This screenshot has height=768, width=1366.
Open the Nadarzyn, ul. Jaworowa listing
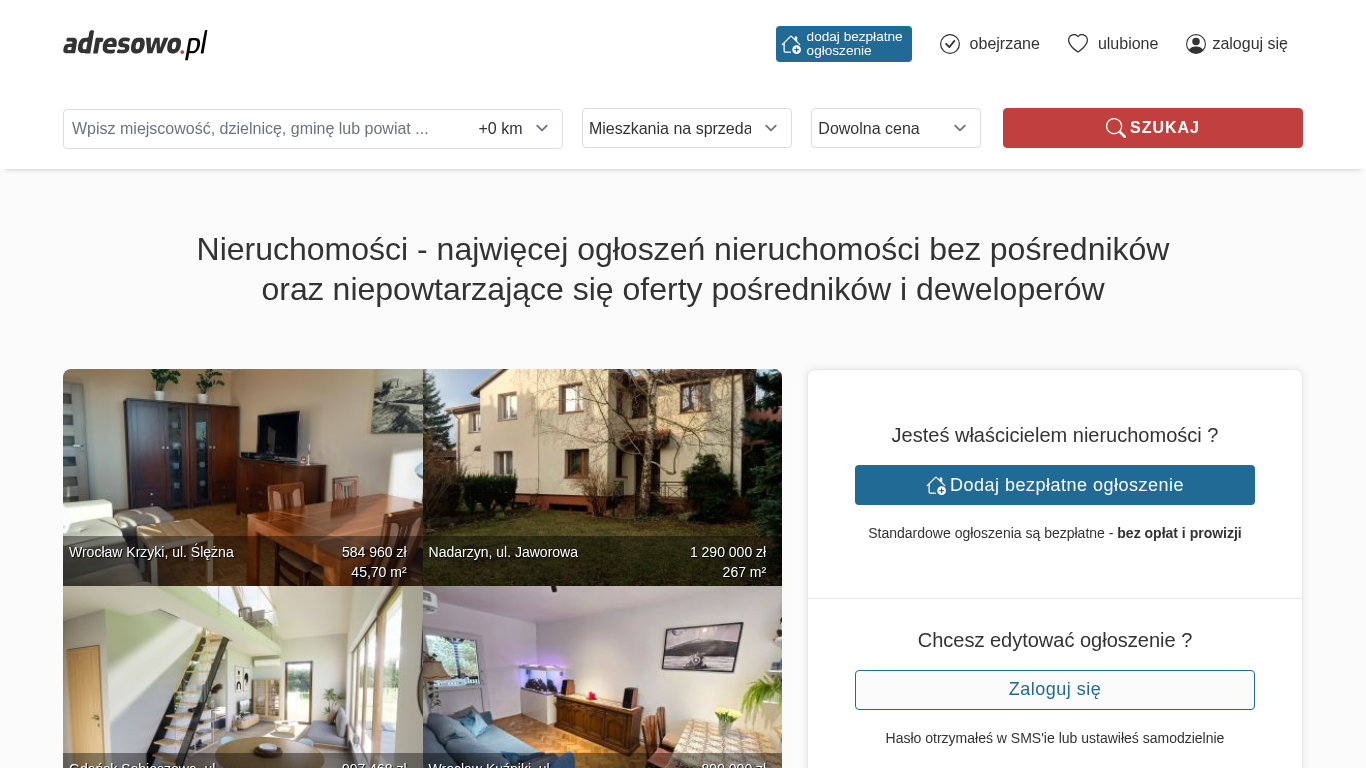tap(602, 477)
